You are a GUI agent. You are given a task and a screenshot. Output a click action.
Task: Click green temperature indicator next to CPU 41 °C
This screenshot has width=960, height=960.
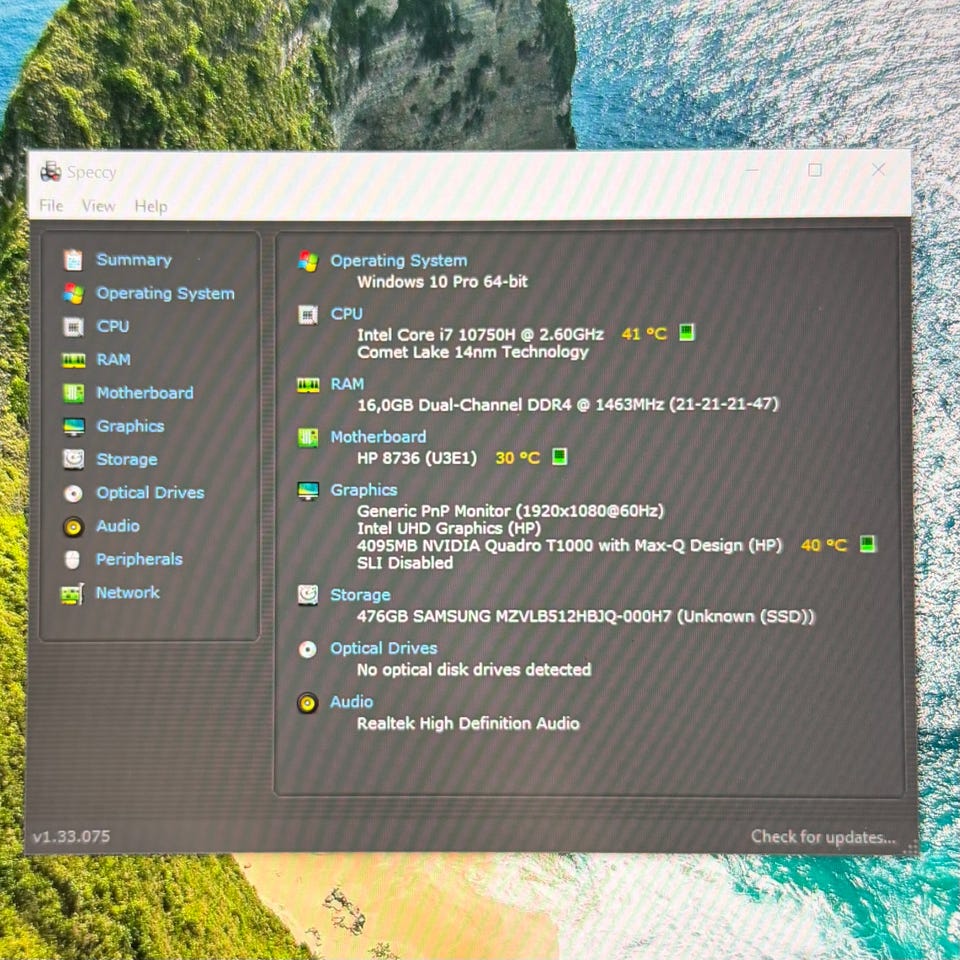point(687,333)
